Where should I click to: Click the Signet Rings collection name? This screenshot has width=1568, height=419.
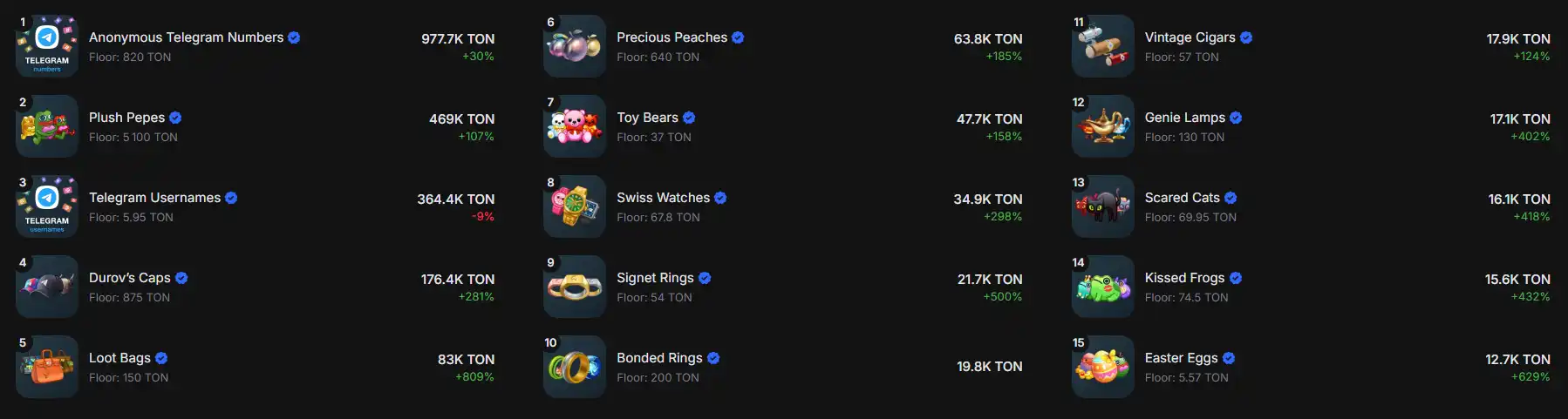655,278
